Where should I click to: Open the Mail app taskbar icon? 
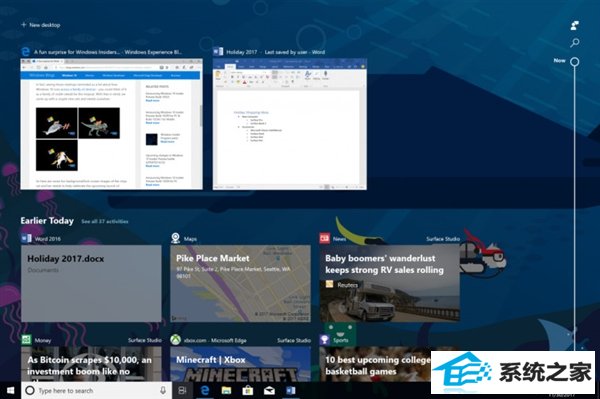pyautogui.click(x=269, y=391)
